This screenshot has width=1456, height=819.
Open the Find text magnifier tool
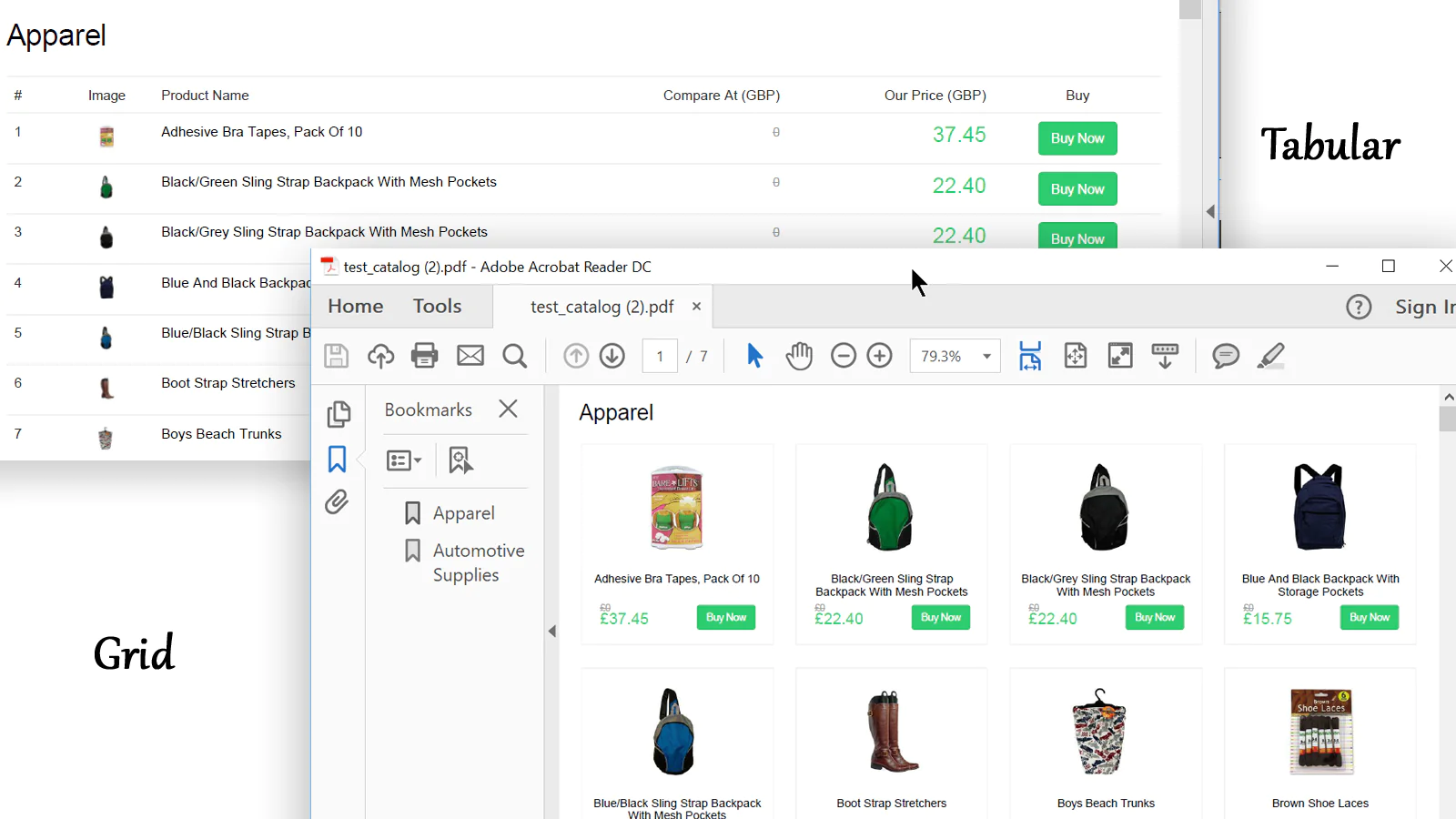pos(514,356)
